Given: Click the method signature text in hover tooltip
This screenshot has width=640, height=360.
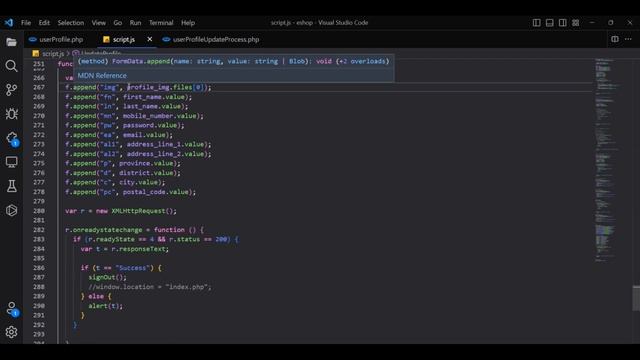Looking at the screenshot, I should coord(233,61).
